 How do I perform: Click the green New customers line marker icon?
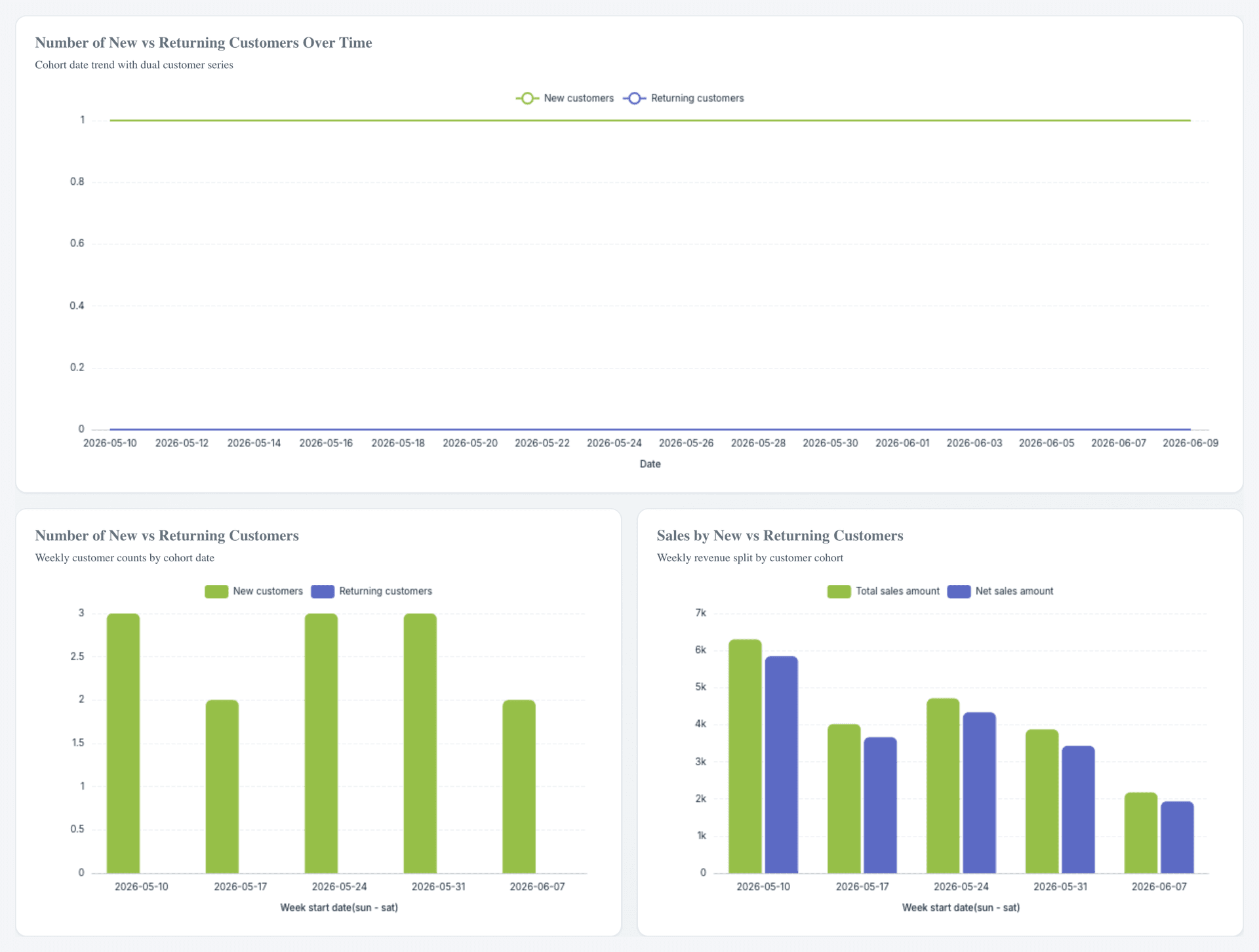point(527,98)
